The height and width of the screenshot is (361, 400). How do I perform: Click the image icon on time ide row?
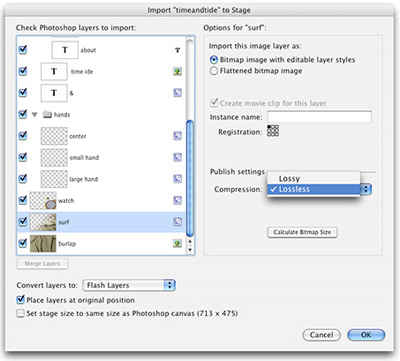click(x=177, y=71)
